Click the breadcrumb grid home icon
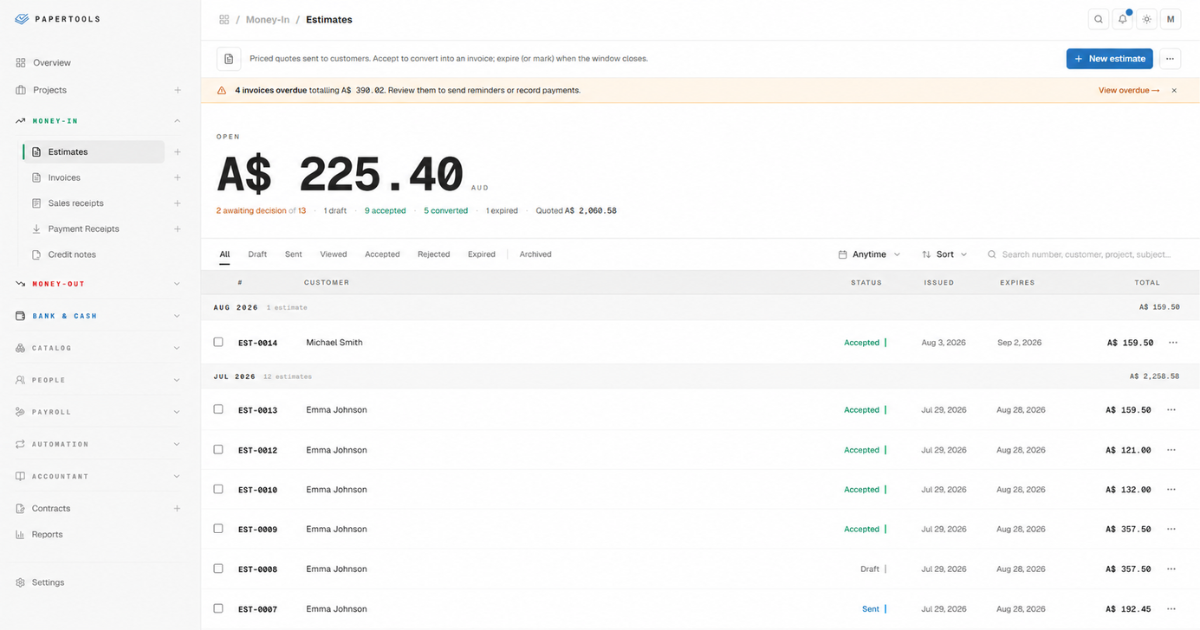This screenshot has width=1200, height=630. pos(224,19)
